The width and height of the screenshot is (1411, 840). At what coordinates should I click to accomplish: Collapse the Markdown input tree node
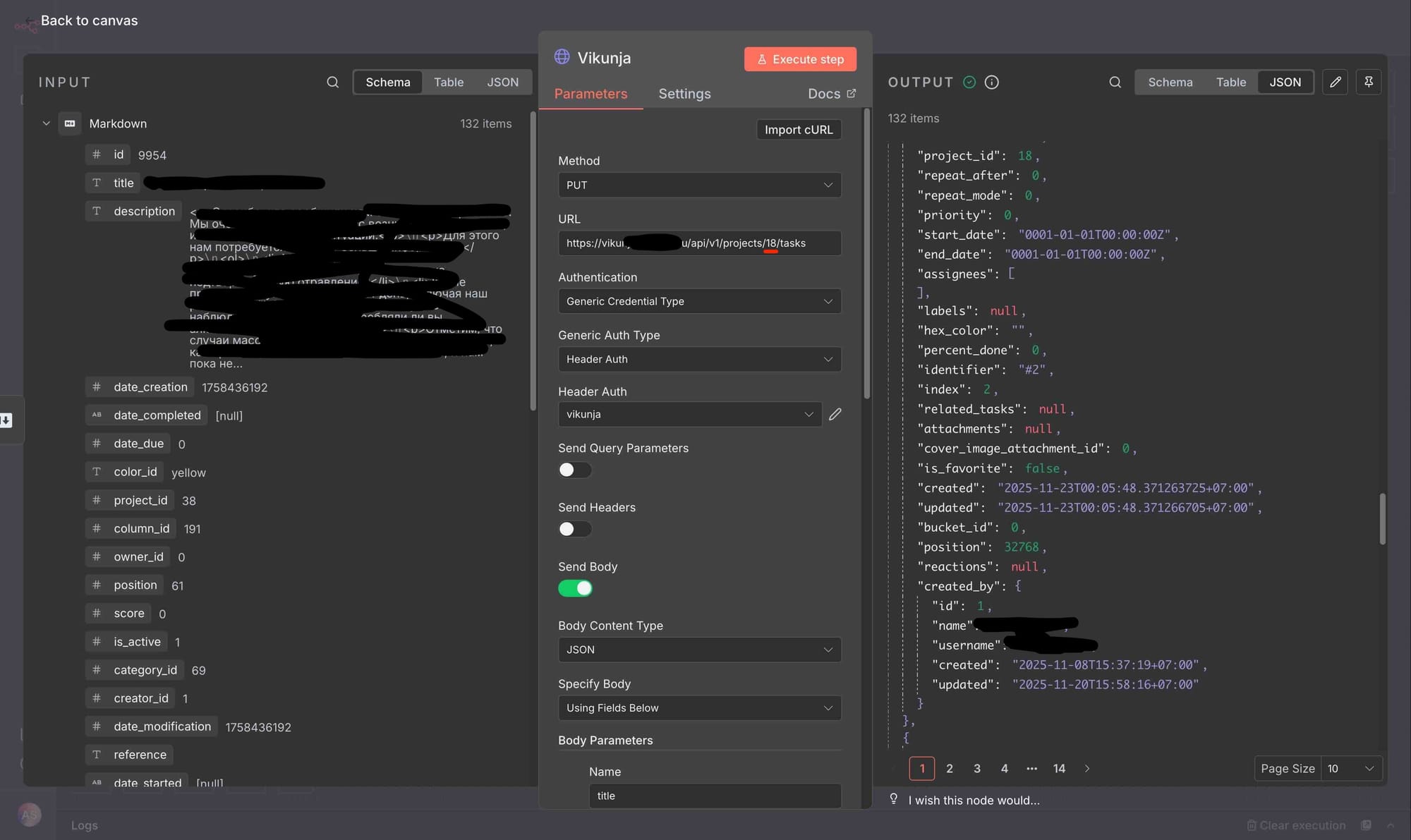pyautogui.click(x=46, y=123)
